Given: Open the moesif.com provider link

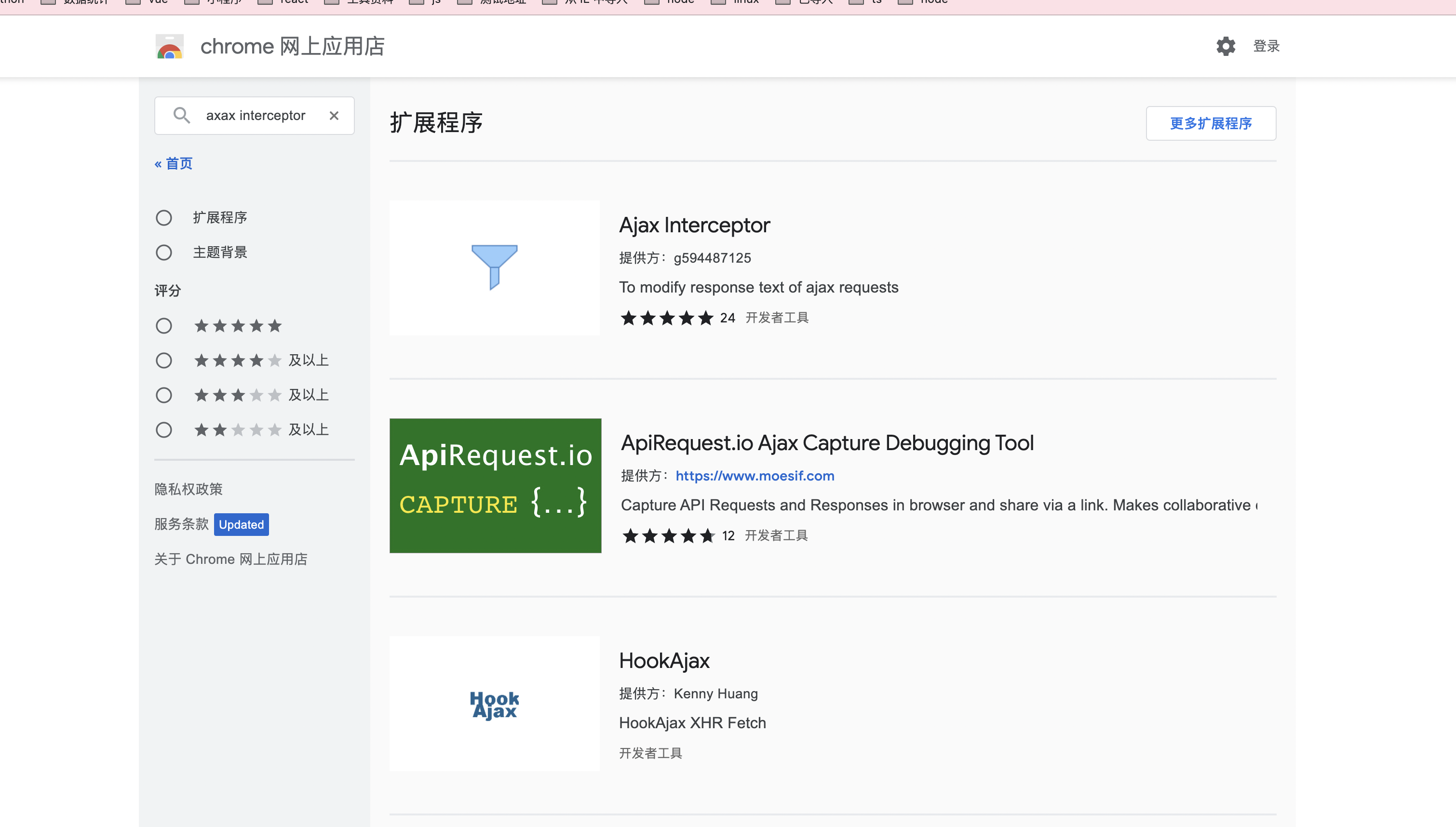Looking at the screenshot, I should [755, 475].
